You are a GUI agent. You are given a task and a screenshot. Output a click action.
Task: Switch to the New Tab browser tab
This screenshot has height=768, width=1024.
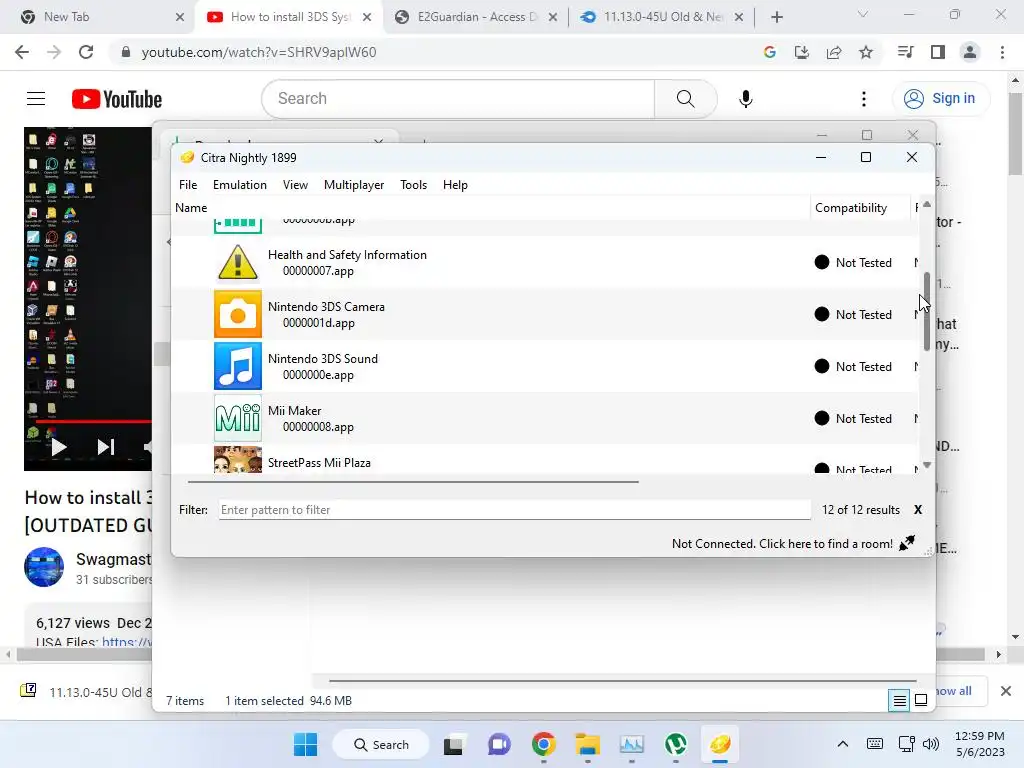pyautogui.click(x=97, y=17)
